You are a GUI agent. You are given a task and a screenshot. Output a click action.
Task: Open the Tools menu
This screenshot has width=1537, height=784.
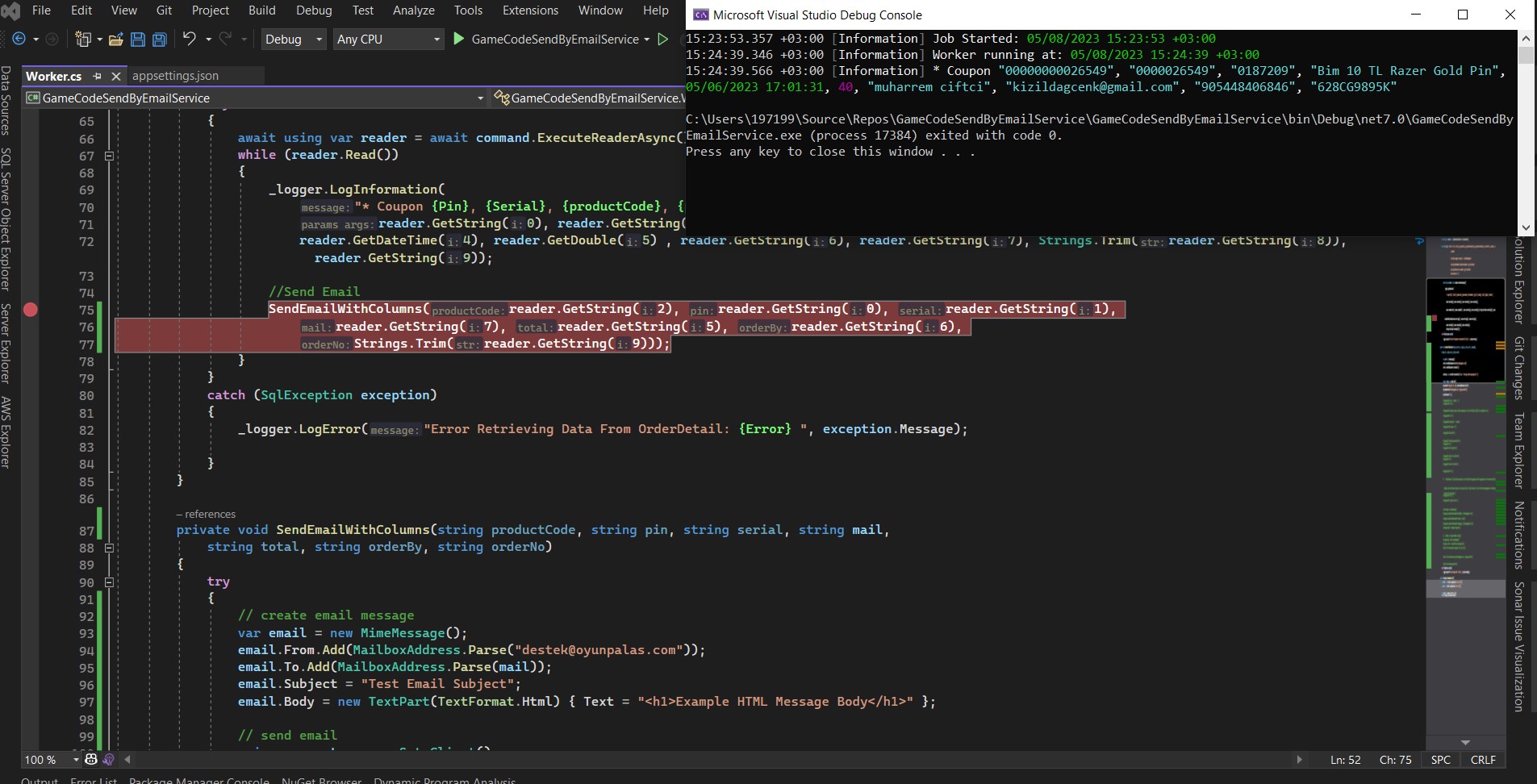click(x=468, y=10)
